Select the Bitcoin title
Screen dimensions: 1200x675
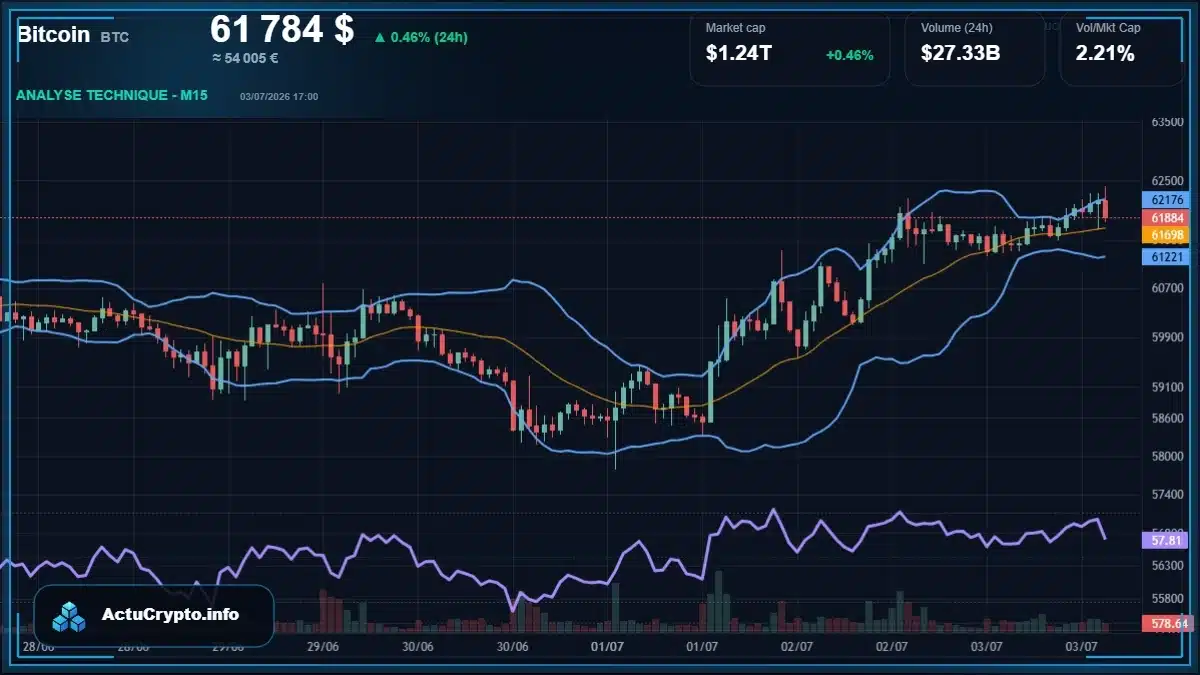click(x=53, y=34)
